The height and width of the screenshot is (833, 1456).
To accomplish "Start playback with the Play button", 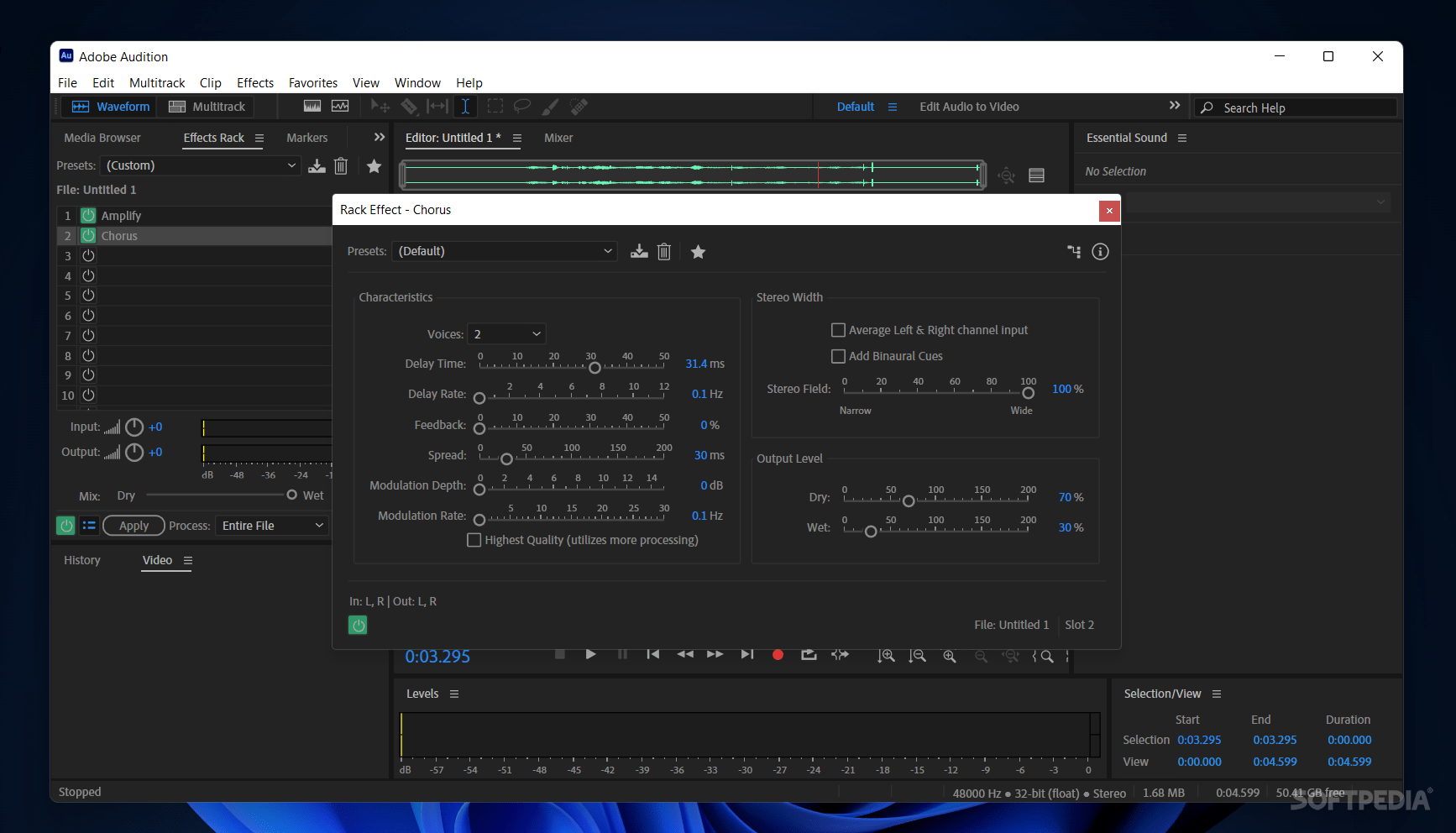I will pos(590,655).
